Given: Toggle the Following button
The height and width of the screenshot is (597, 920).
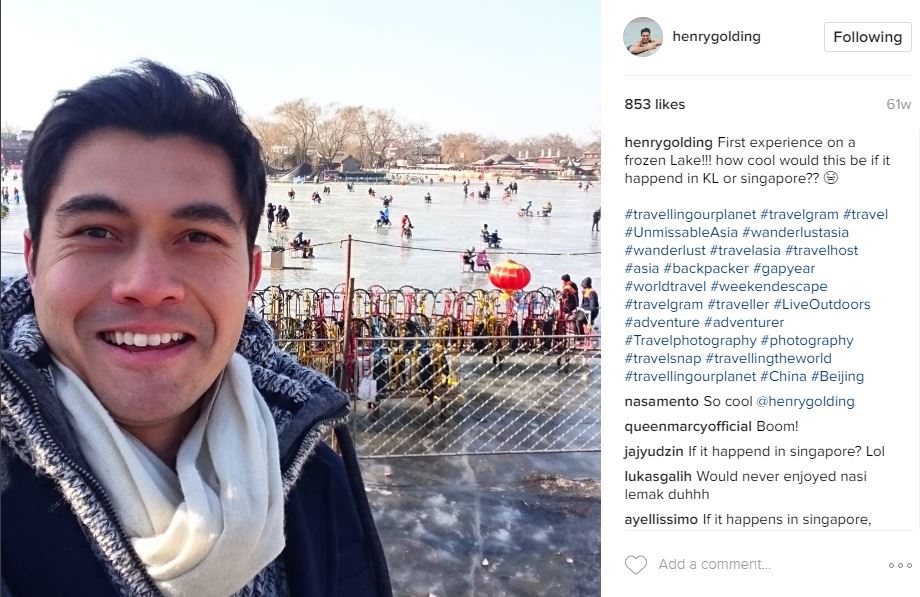Looking at the screenshot, I should (x=867, y=37).
